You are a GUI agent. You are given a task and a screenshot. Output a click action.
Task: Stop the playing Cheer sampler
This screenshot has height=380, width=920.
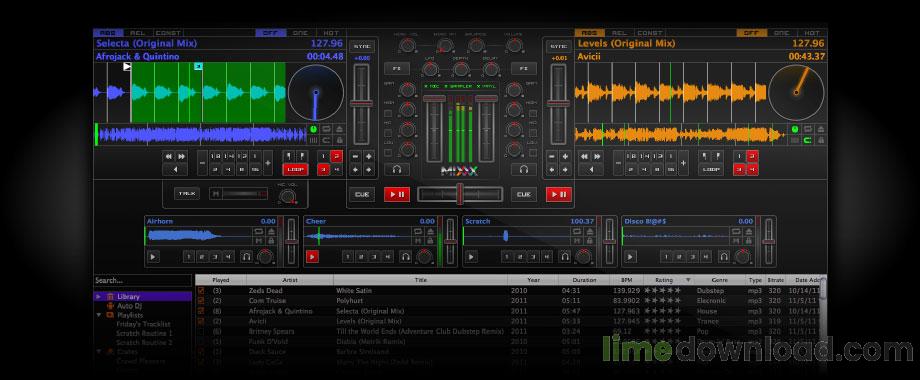(x=312, y=256)
